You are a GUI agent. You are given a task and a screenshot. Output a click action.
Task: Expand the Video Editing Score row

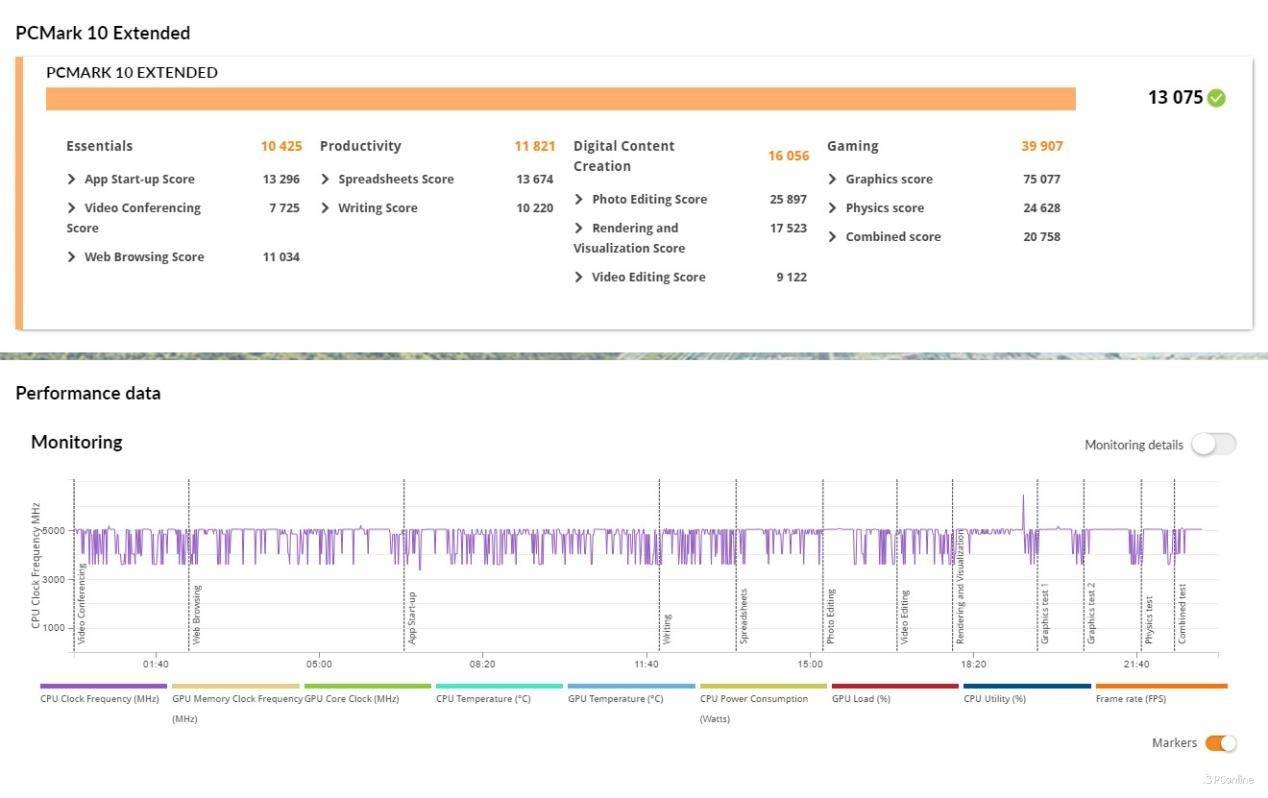point(579,277)
